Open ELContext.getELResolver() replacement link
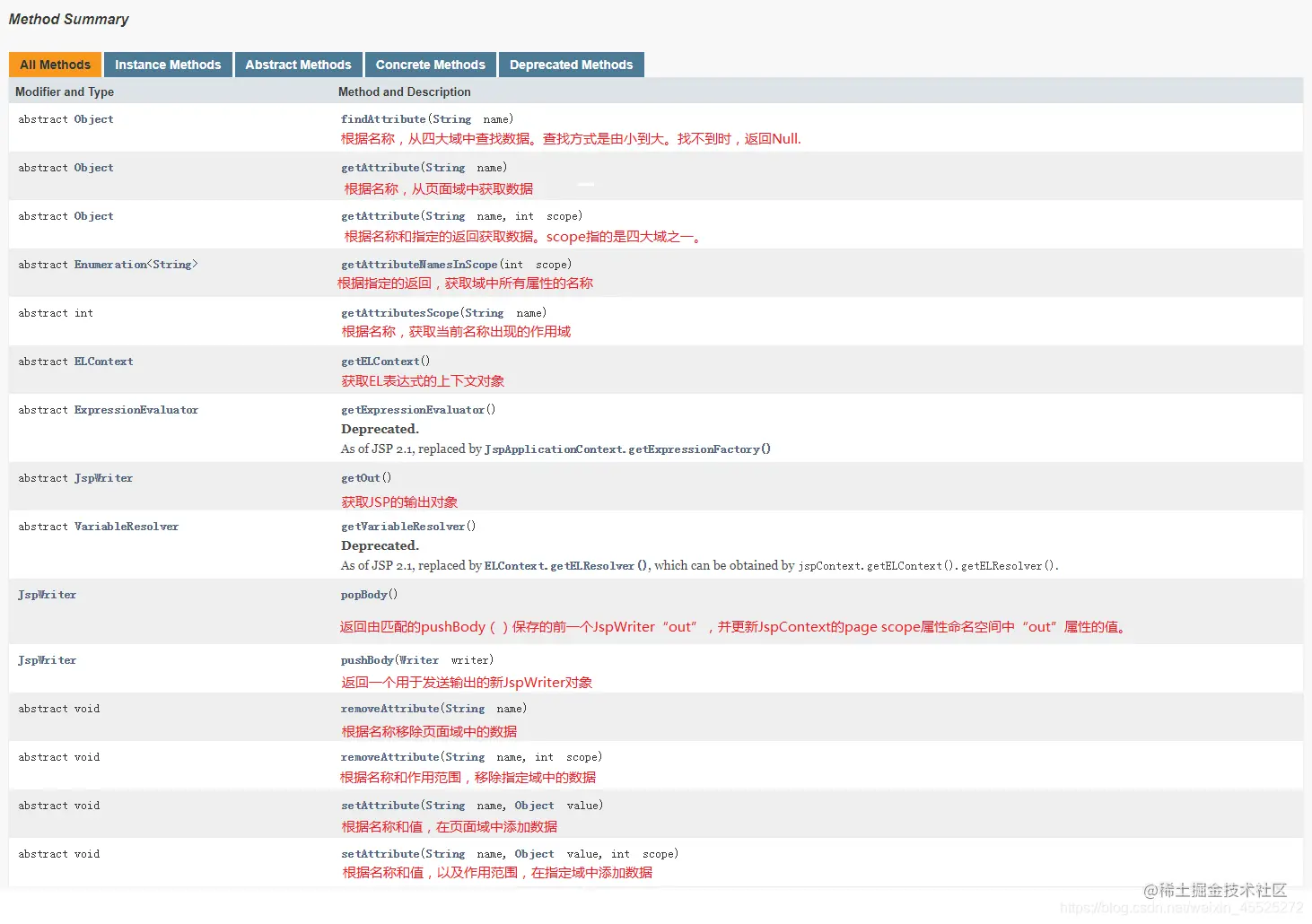Viewport: 1312px width, 924px height. coord(566,566)
